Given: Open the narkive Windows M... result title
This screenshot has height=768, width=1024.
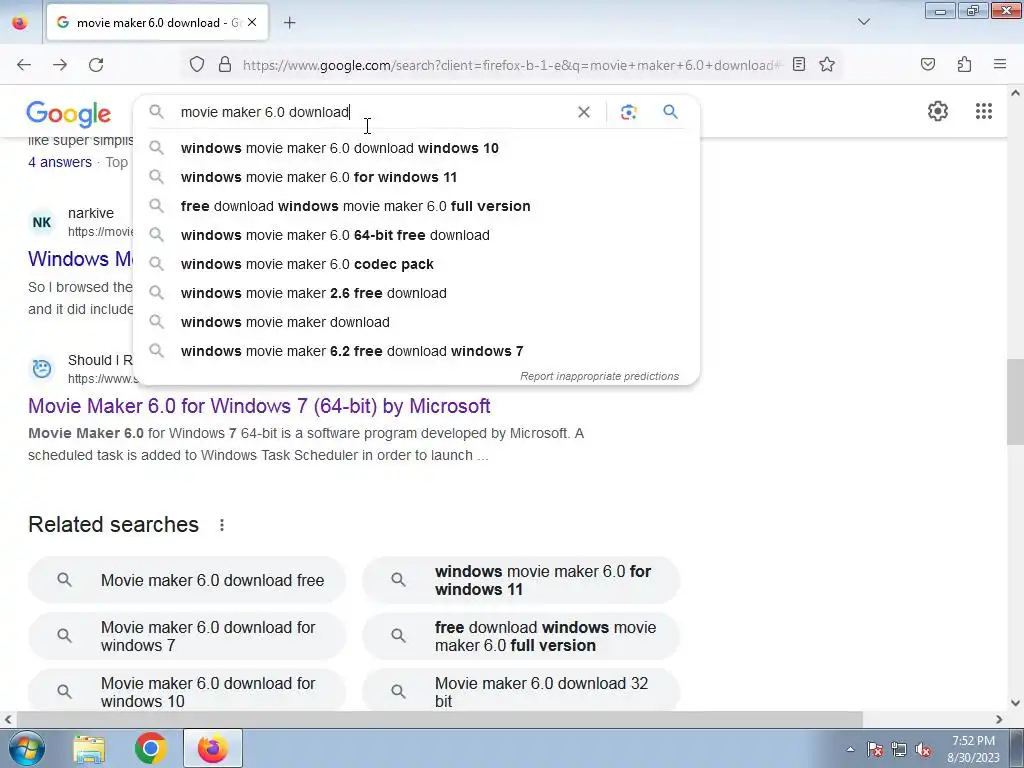Looking at the screenshot, I should (x=80, y=259).
